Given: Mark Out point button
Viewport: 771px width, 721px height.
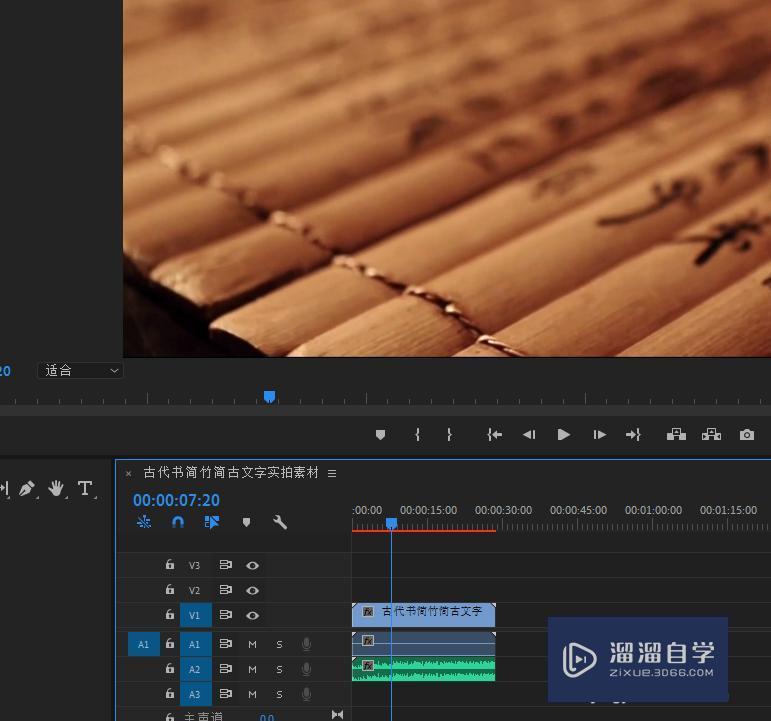Looking at the screenshot, I should 449,435.
